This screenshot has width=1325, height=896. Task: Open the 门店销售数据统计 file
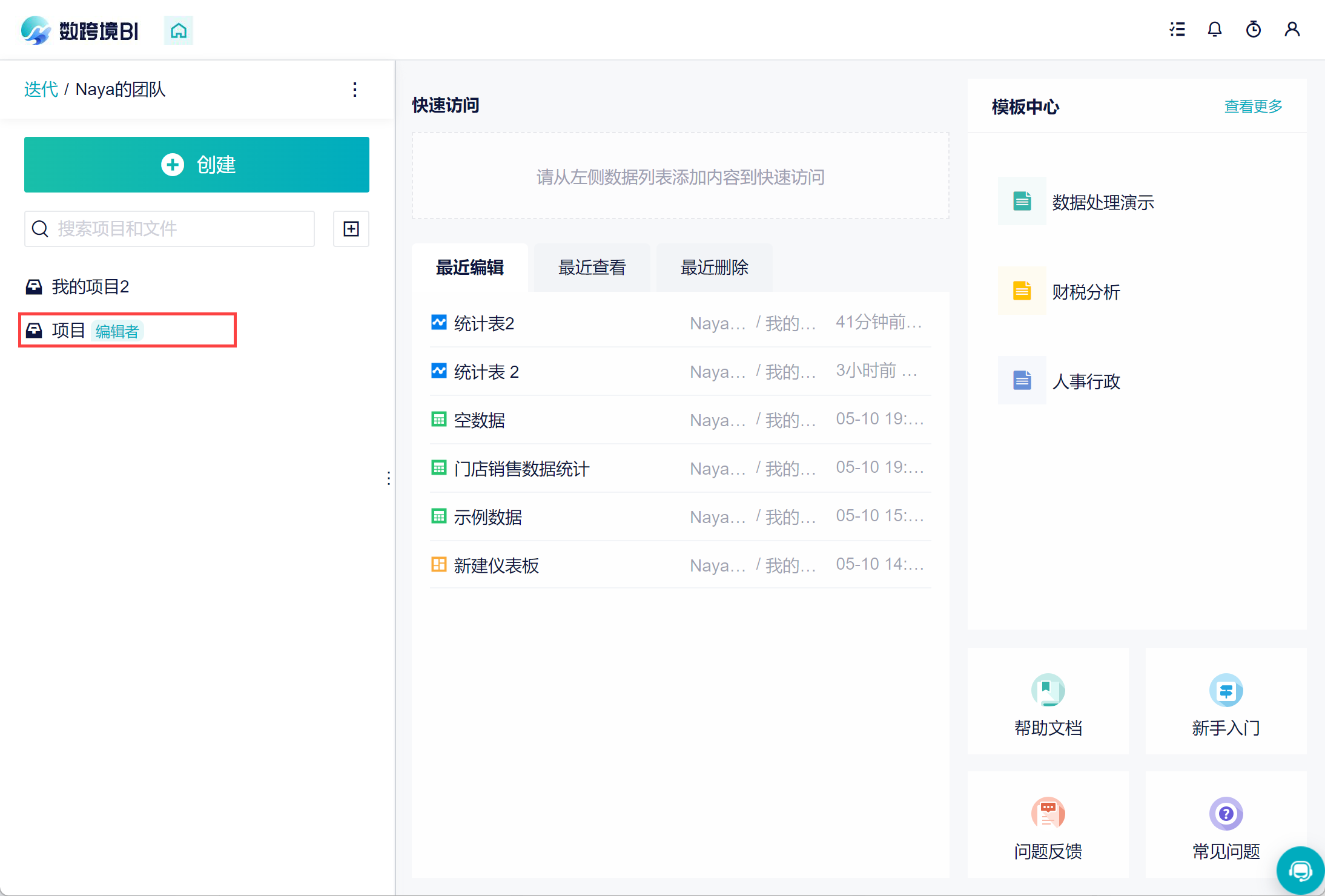(521, 469)
